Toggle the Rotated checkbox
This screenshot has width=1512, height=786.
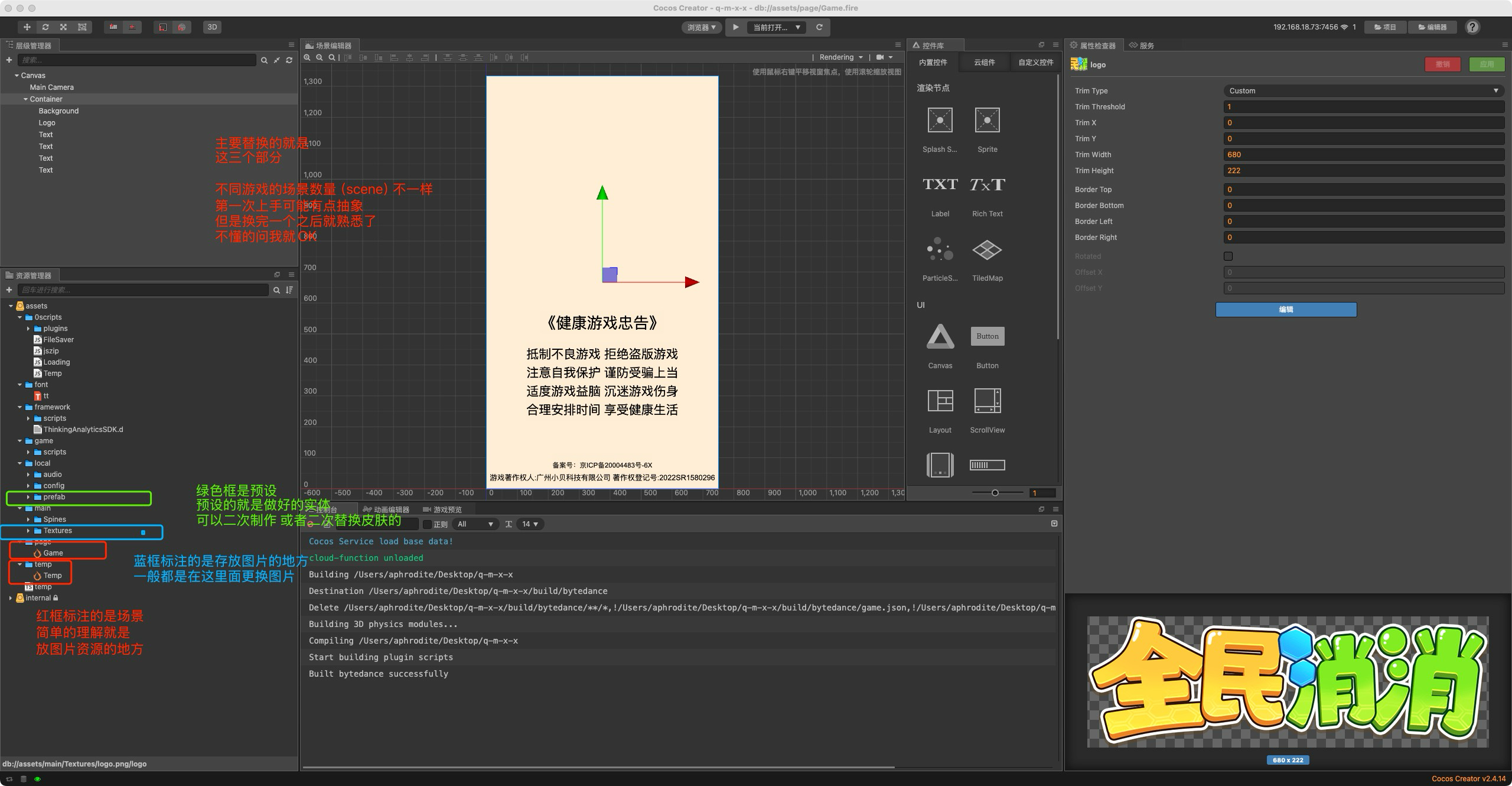[1228, 256]
